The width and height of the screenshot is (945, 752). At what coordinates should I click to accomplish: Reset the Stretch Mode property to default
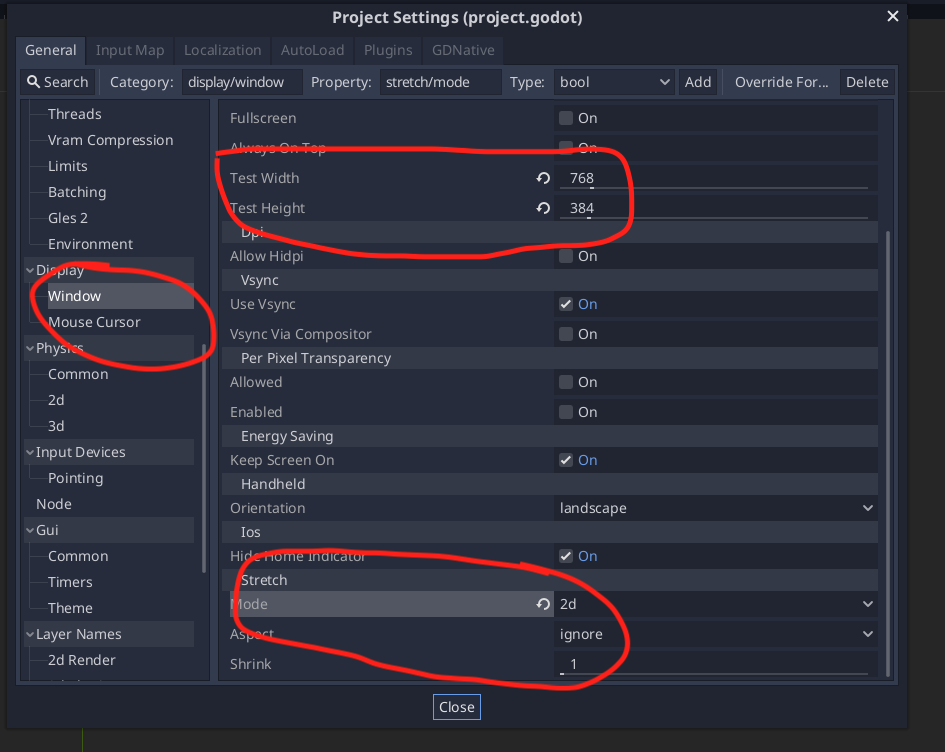542,604
